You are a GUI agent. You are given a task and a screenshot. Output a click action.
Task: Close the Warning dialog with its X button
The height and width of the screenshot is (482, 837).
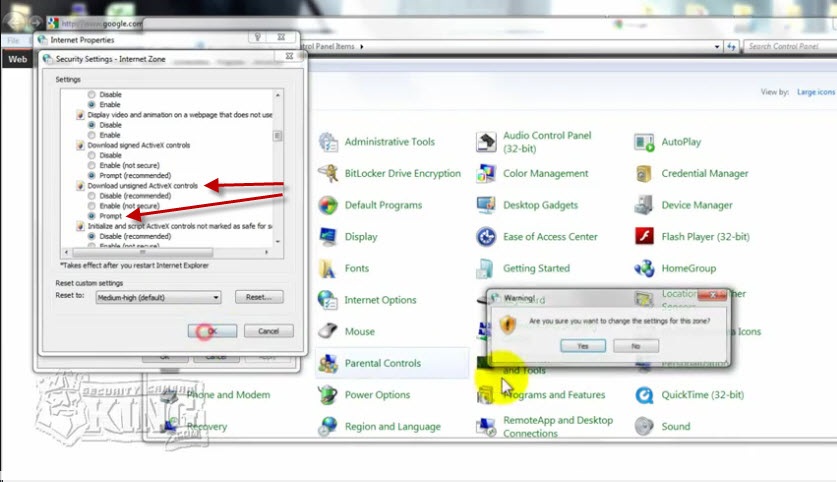[x=713, y=295]
